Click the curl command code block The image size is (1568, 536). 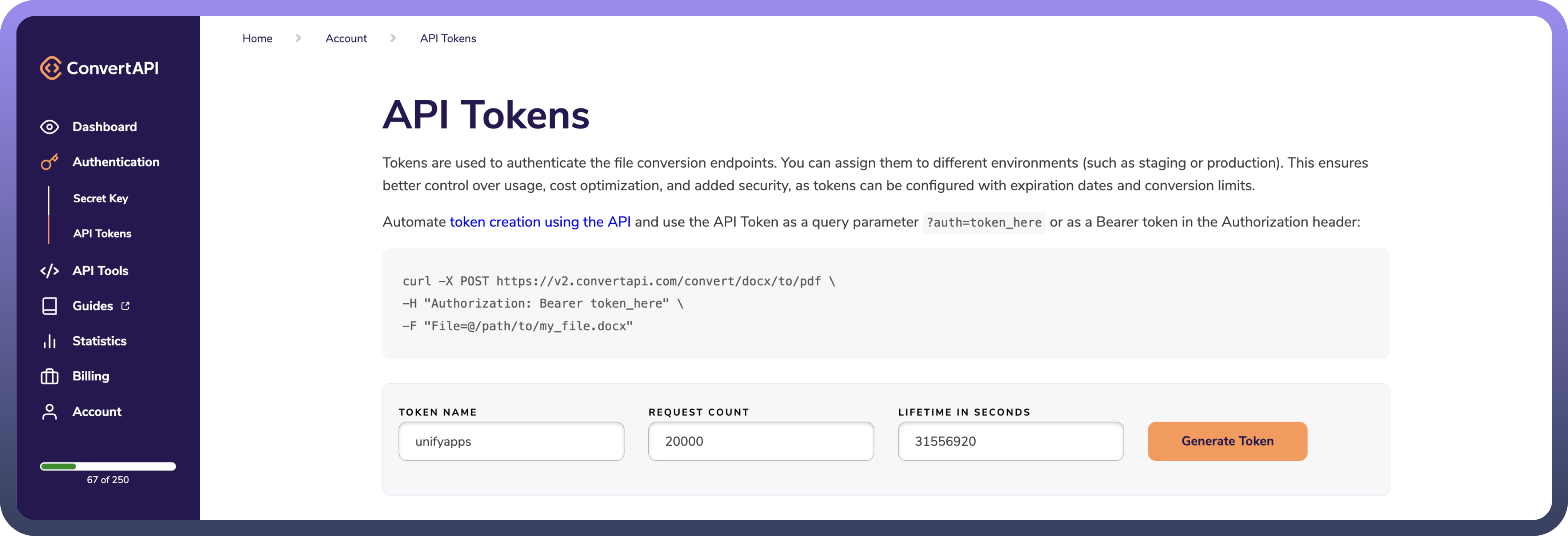tap(885, 304)
